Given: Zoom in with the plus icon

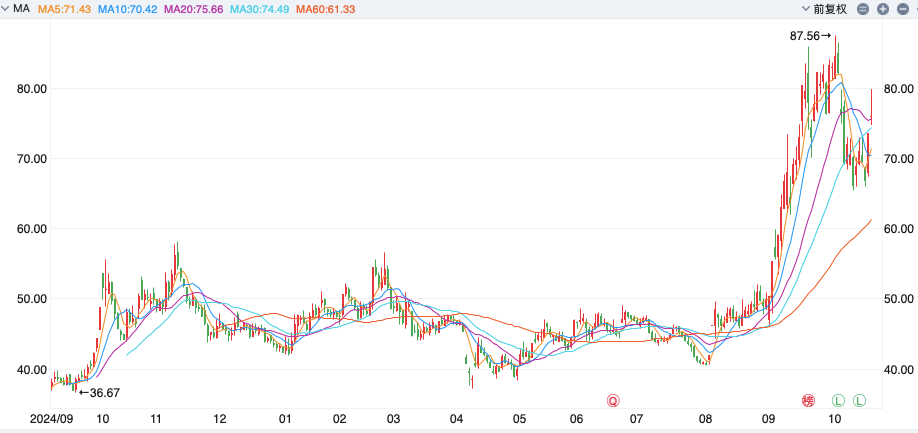Looking at the screenshot, I should click(x=883, y=9).
